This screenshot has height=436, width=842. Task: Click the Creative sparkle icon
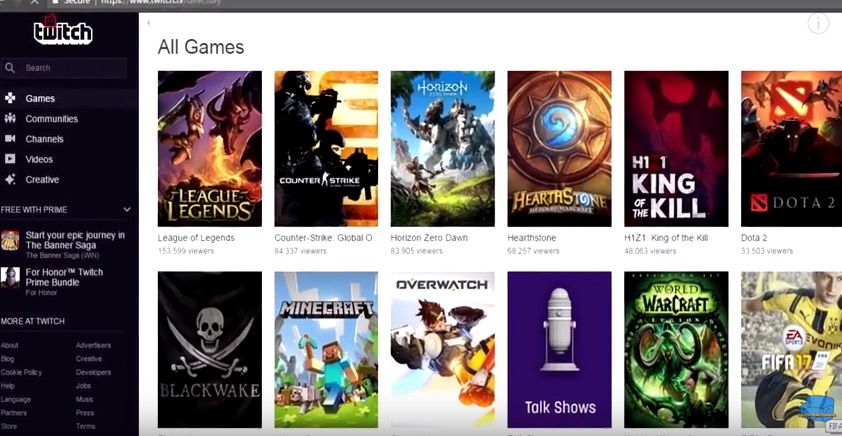10,179
